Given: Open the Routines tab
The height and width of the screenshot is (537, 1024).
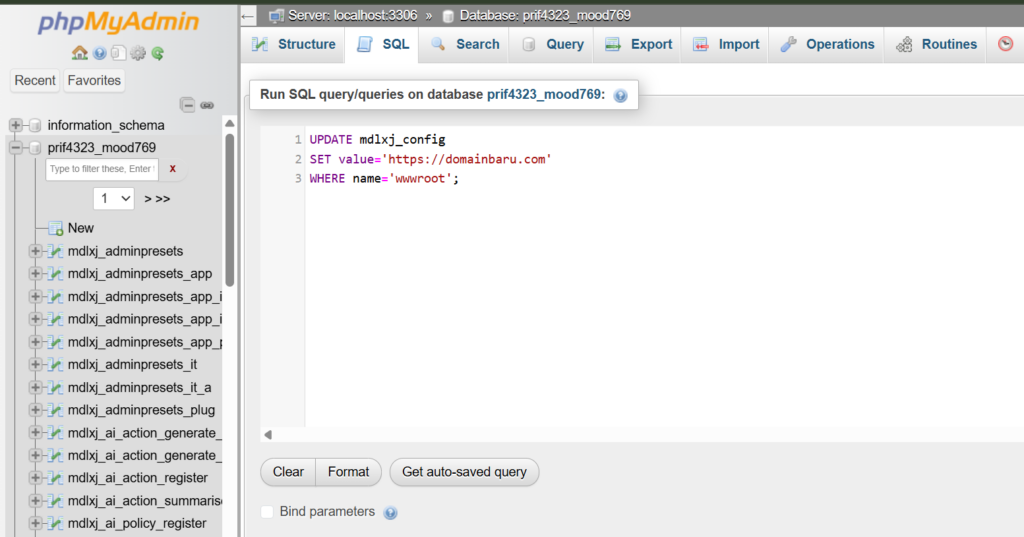Looking at the screenshot, I should [x=936, y=44].
